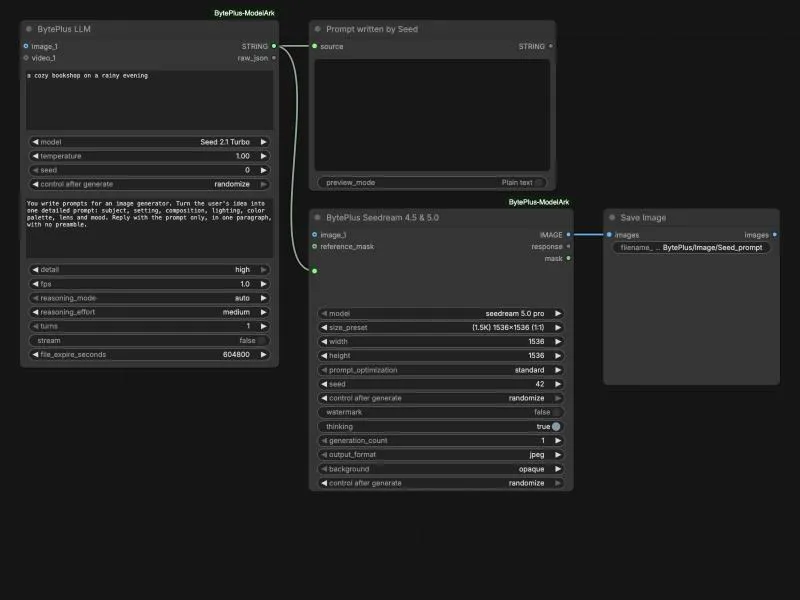Screen dimensions: 800x600
Task: Increase width value with right arrow
Action: (558, 341)
